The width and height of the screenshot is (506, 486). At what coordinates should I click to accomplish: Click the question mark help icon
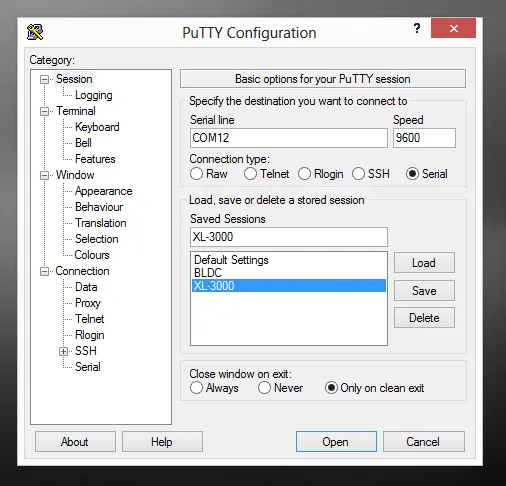pos(417,28)
